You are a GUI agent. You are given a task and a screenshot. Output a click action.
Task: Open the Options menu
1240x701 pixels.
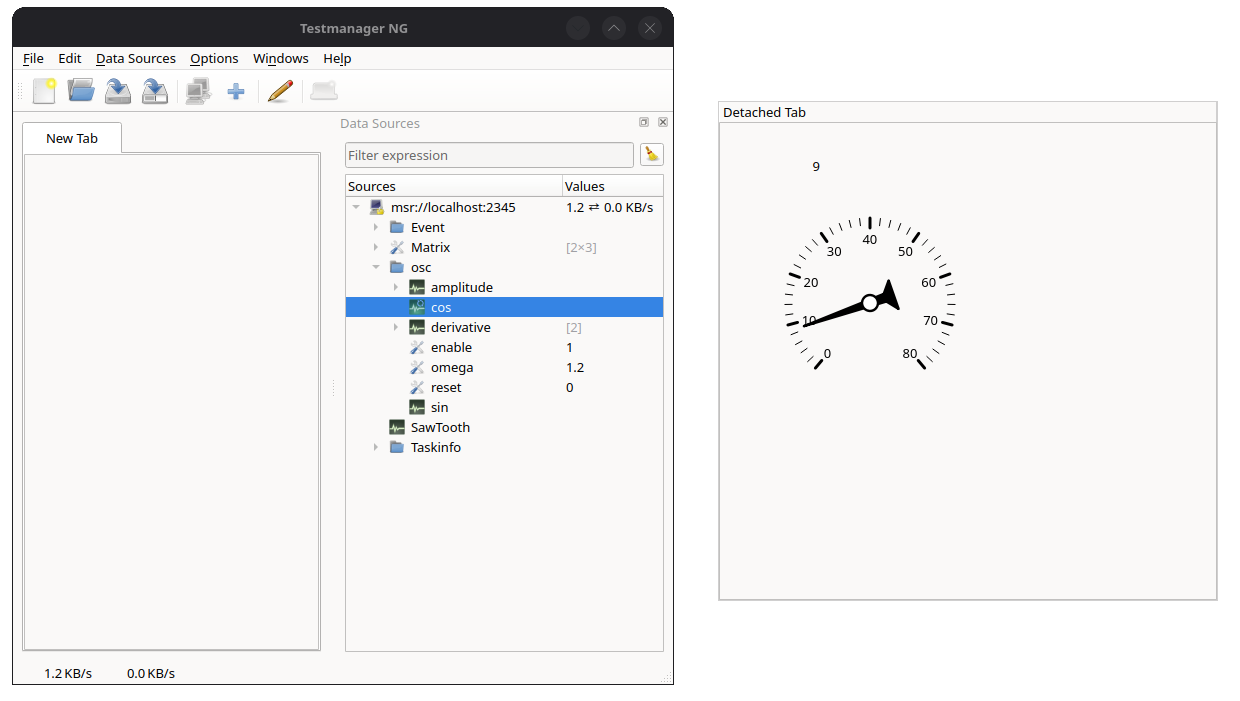214,58
